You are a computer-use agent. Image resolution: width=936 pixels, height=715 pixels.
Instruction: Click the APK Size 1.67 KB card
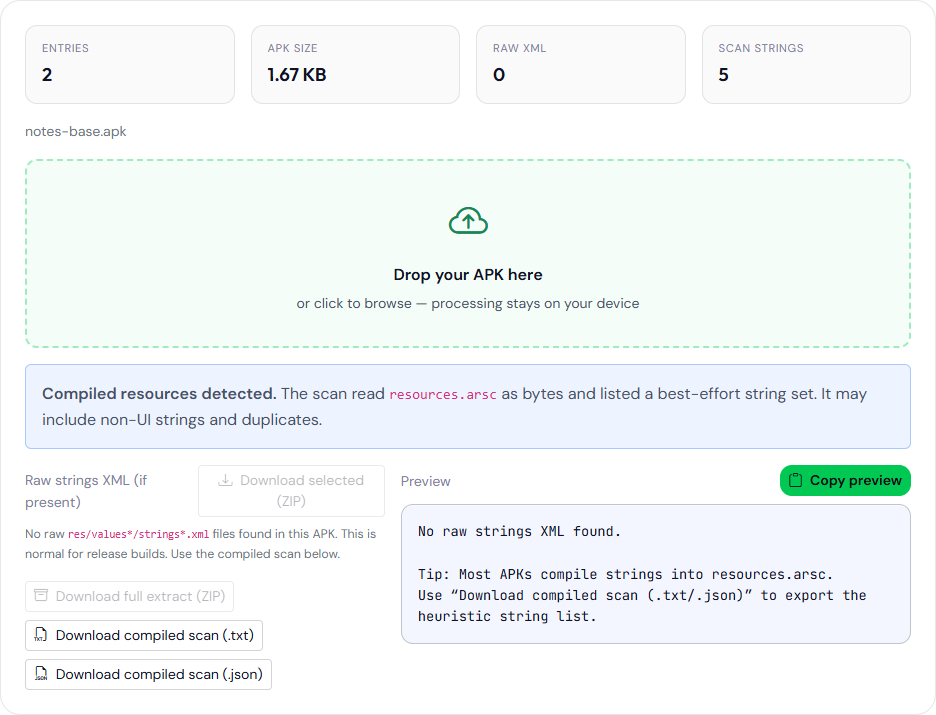click(355, 64)
